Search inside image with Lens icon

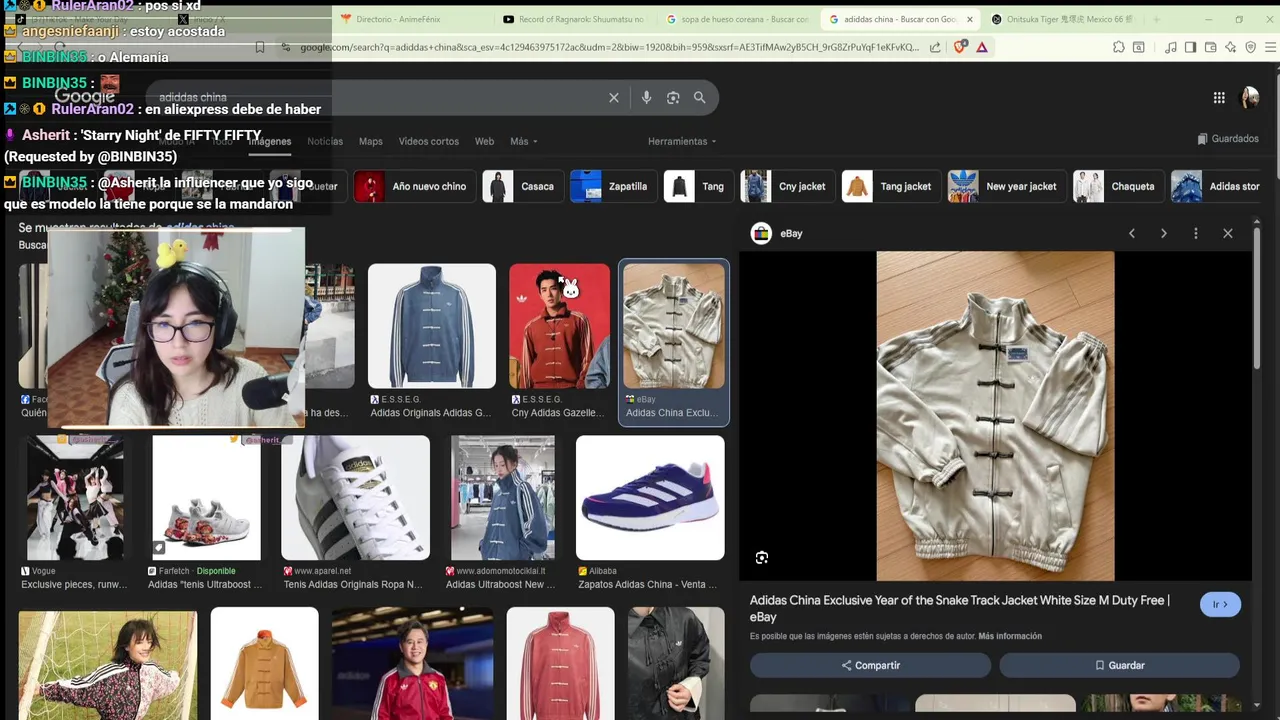tap(762, 557)
